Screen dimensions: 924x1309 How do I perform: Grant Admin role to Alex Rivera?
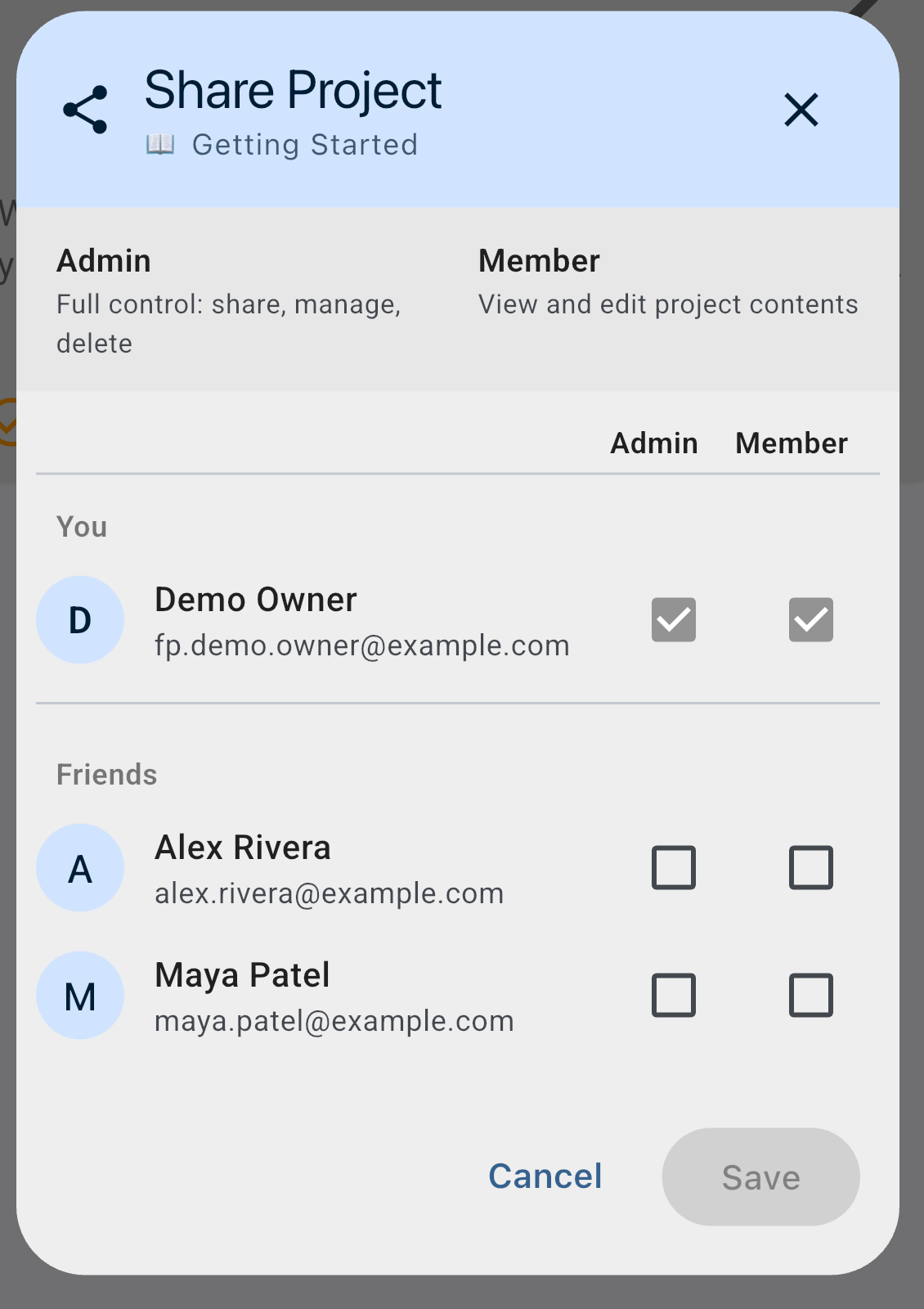(x=674, y=867)
